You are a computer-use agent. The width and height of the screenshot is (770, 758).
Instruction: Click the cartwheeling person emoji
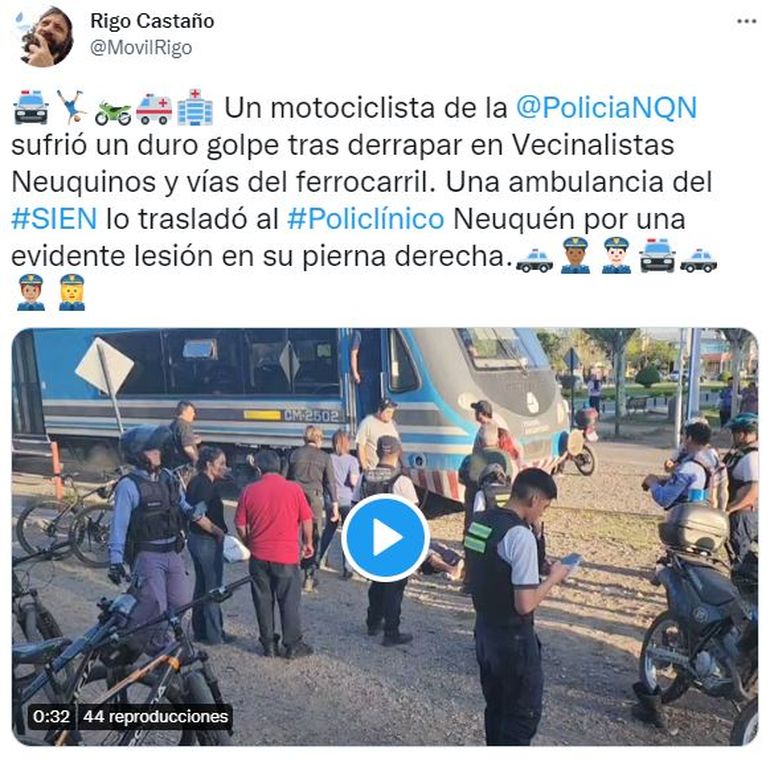[x=72, y=106]
